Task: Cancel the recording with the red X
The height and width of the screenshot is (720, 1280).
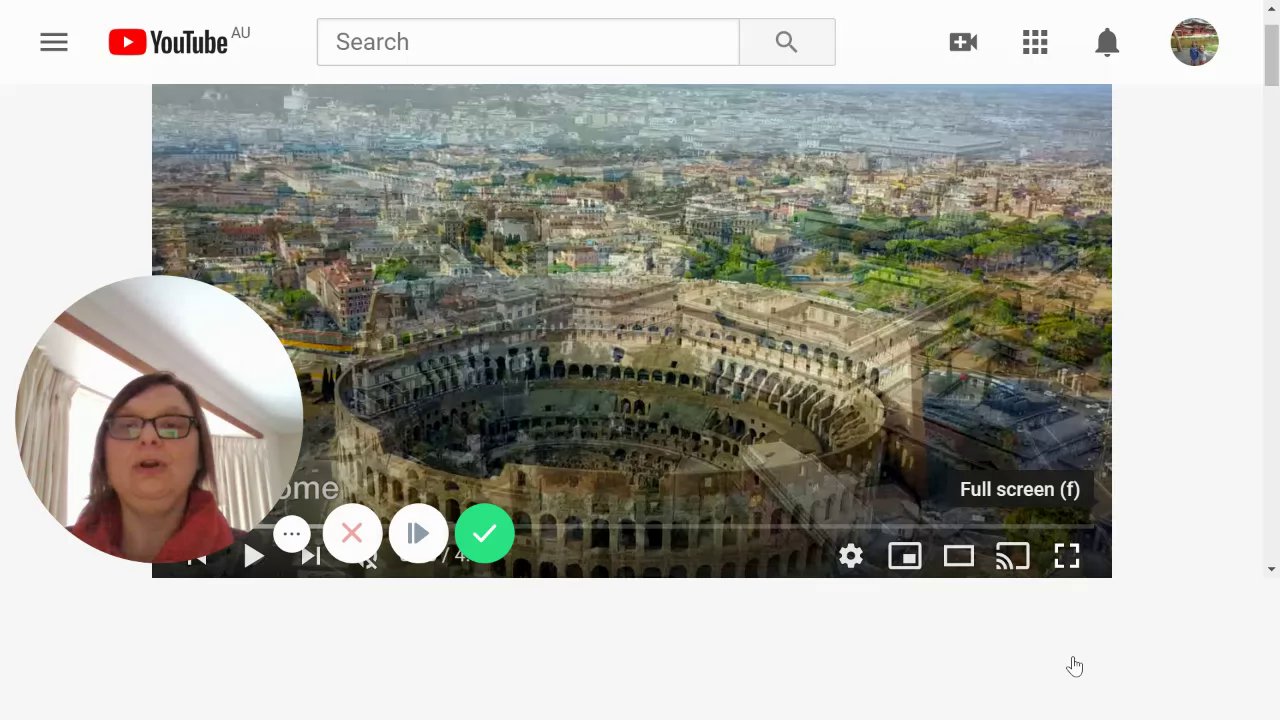Action: click(x=352, y=534)
